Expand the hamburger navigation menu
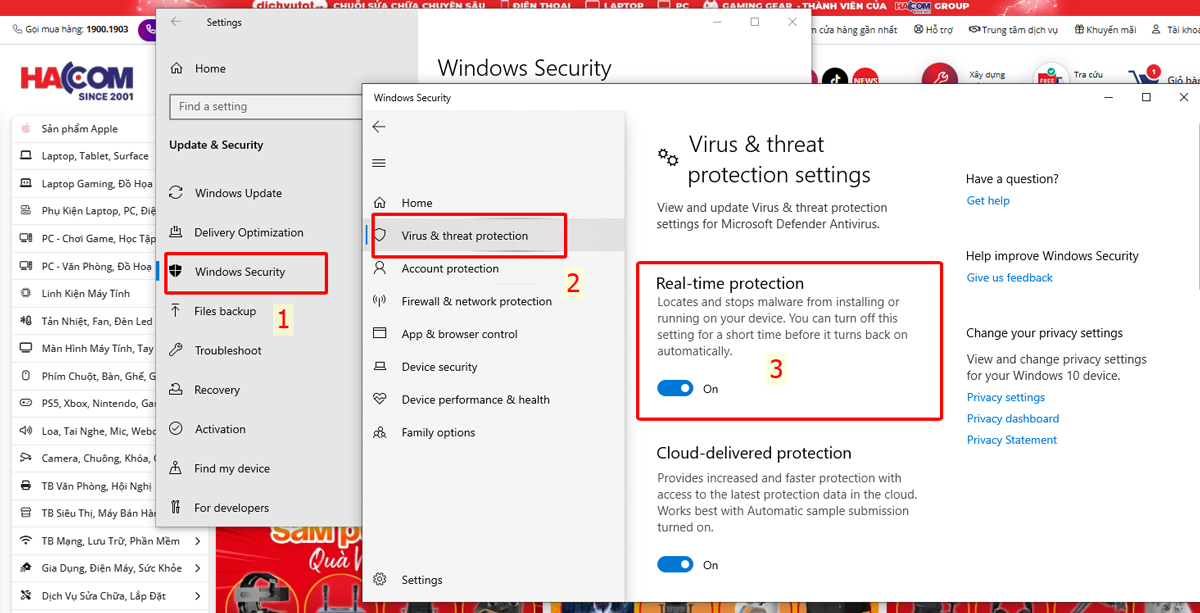The width and height of the screenshot is (1200, 613). pyautogui.click(x=378, y=163)
